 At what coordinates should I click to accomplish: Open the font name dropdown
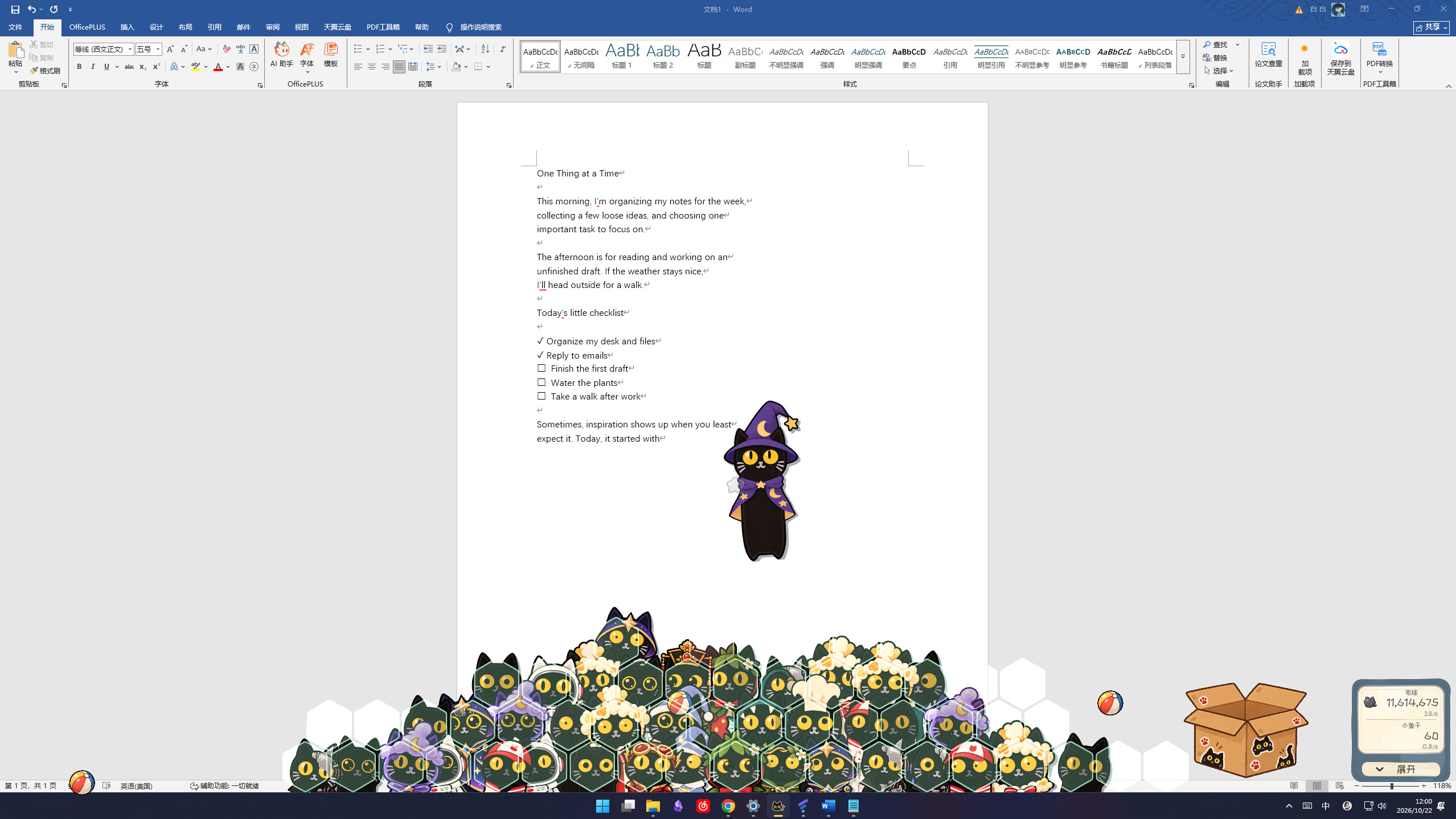[x=130, y=50]
